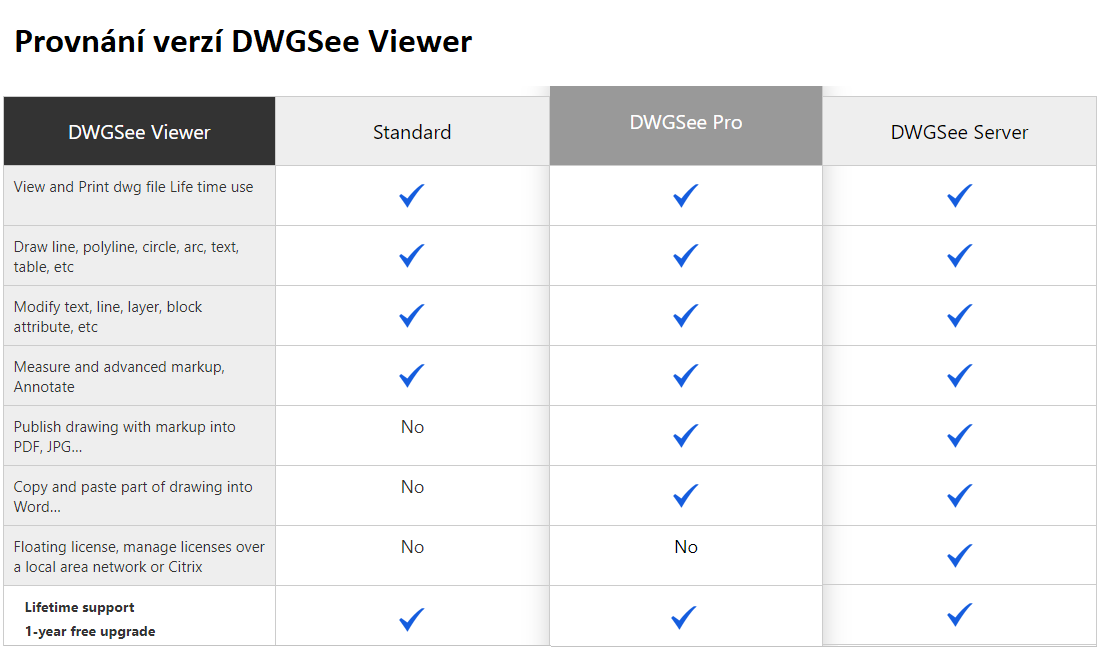
Task: Expand the Measure and advanced markup row
Action: (139, 375)
